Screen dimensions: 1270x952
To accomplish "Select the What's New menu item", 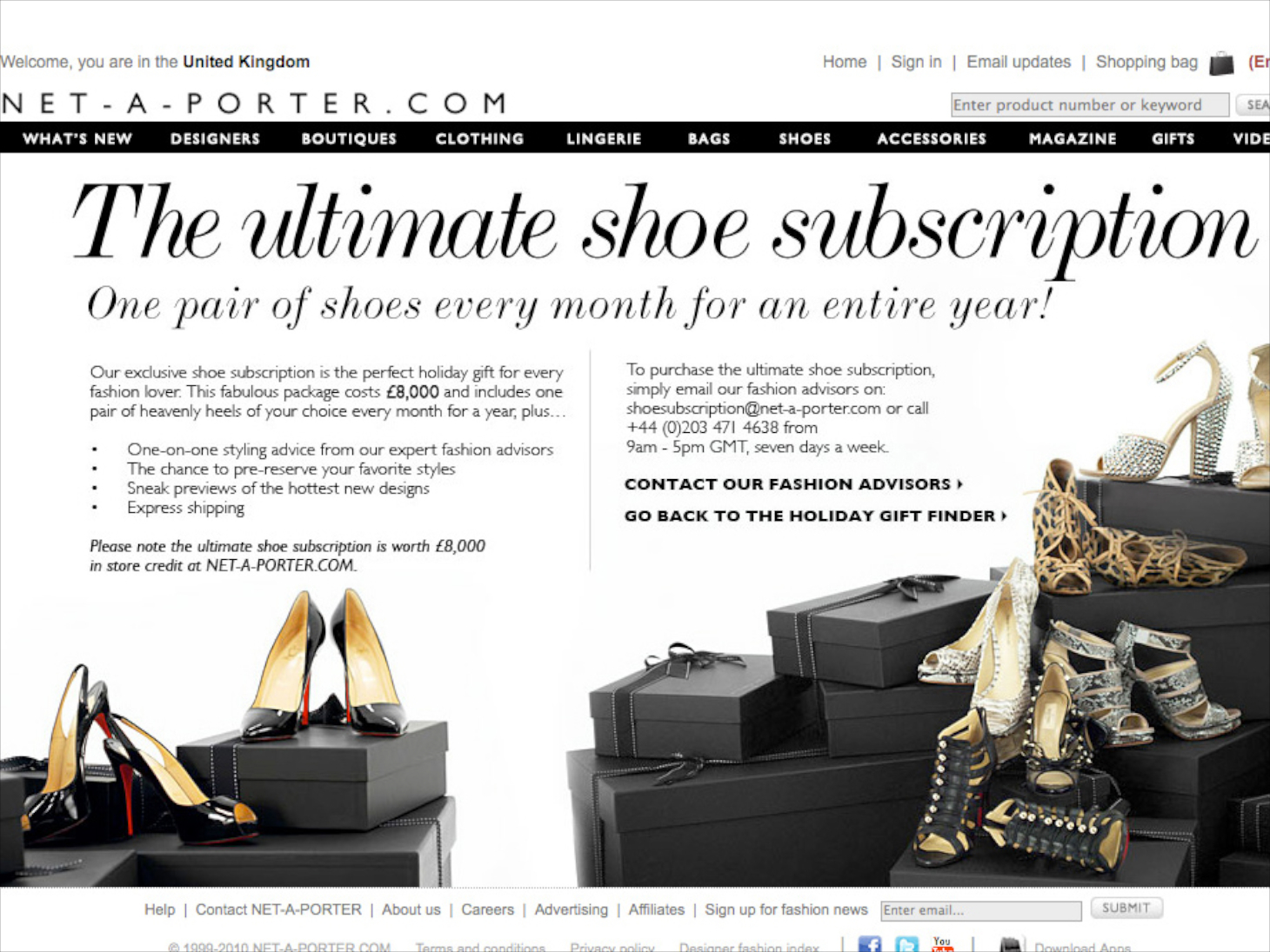I will pyautogui.click(x=77, y=138).
